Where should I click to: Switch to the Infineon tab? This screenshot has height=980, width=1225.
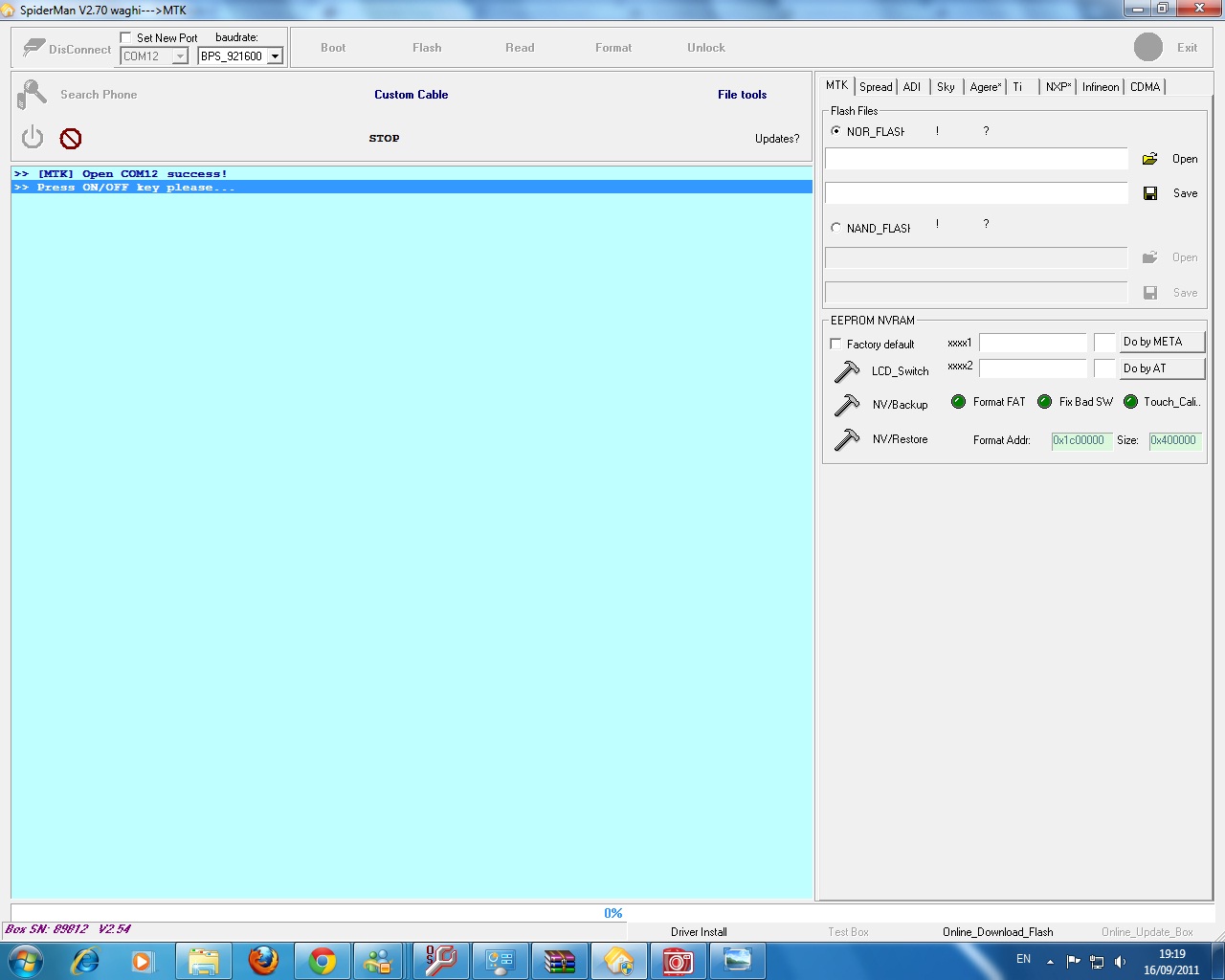click(1101, 87)
